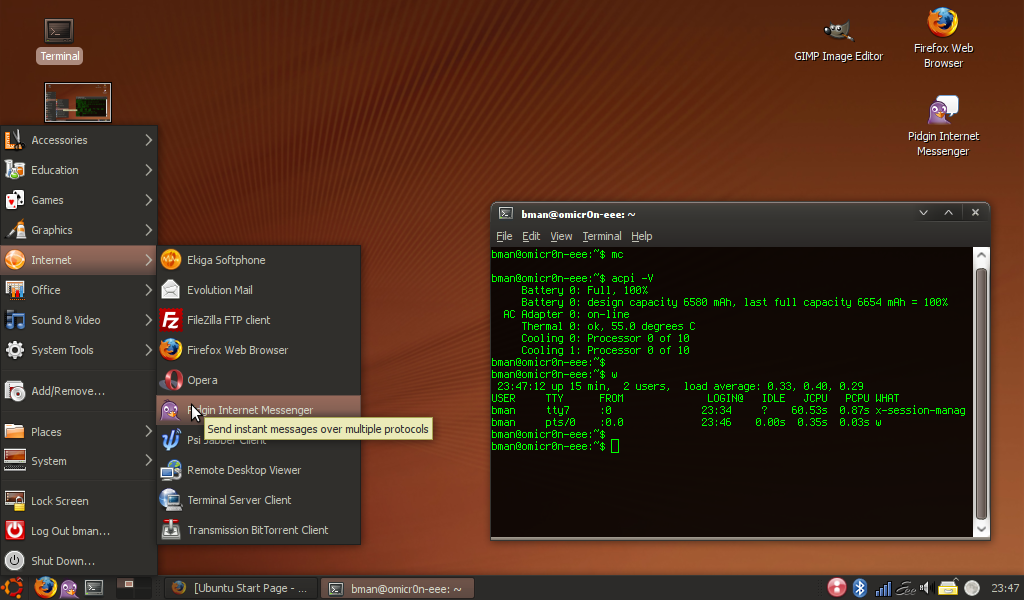This screenshot has height=600, width=1024.
Task: Launch Firefox from the panel quick launcher
Action: pos(45,588)
